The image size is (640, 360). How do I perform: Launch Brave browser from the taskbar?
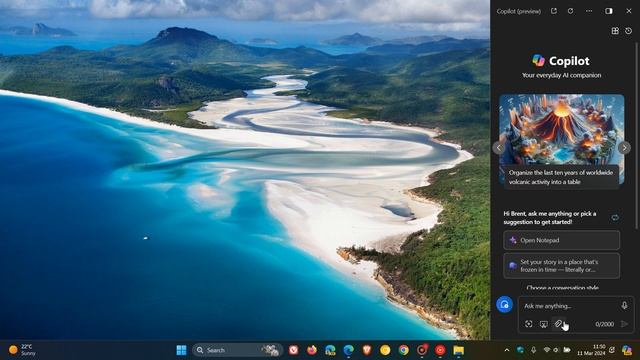[367, 350]
